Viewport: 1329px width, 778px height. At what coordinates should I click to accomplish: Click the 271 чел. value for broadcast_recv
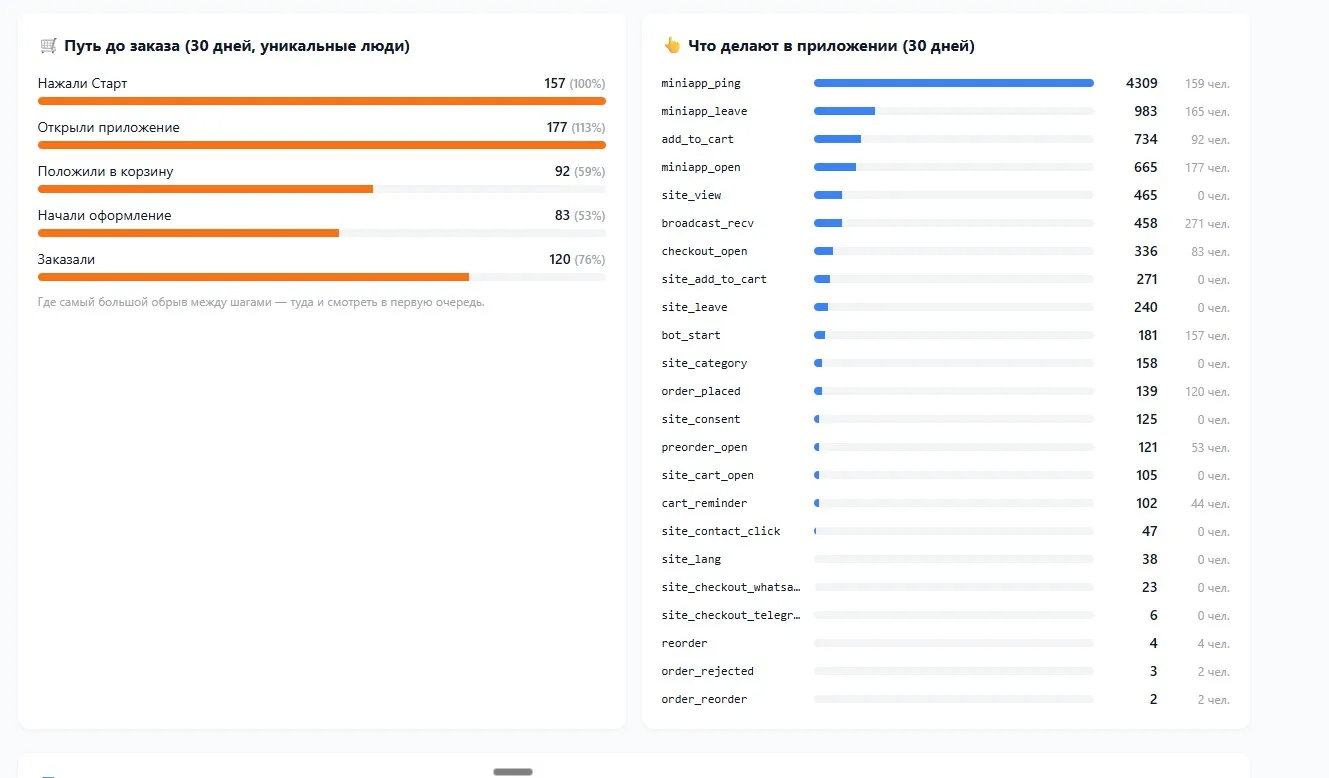point(1207,224)
